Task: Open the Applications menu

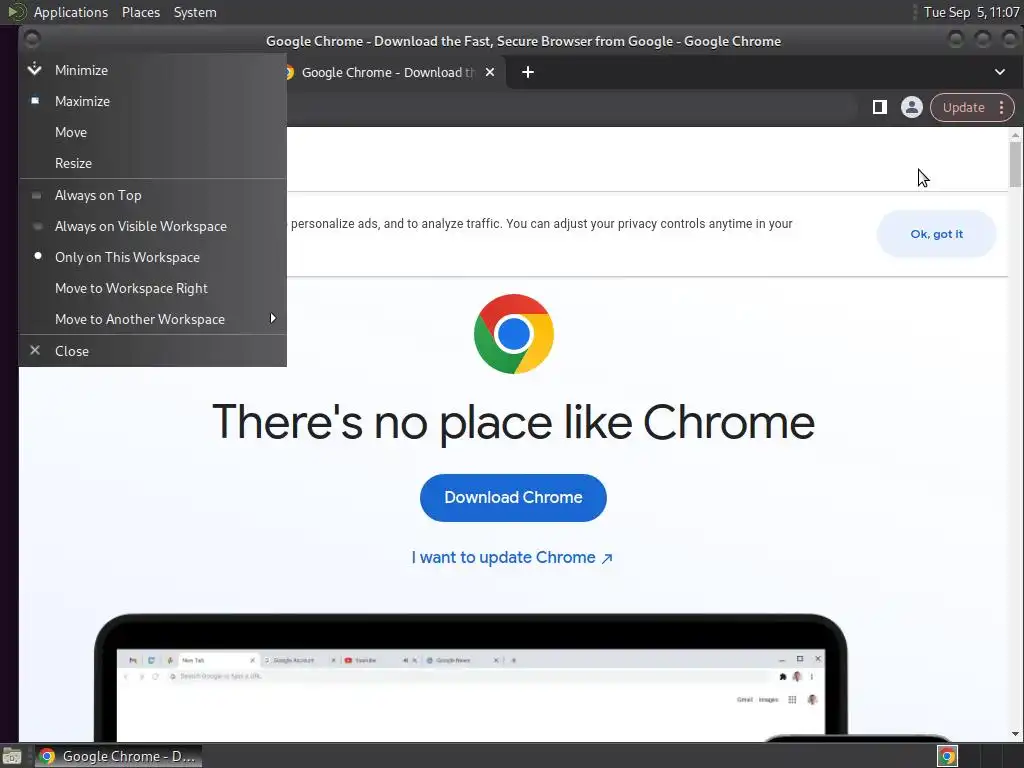Action: [71, 12]
